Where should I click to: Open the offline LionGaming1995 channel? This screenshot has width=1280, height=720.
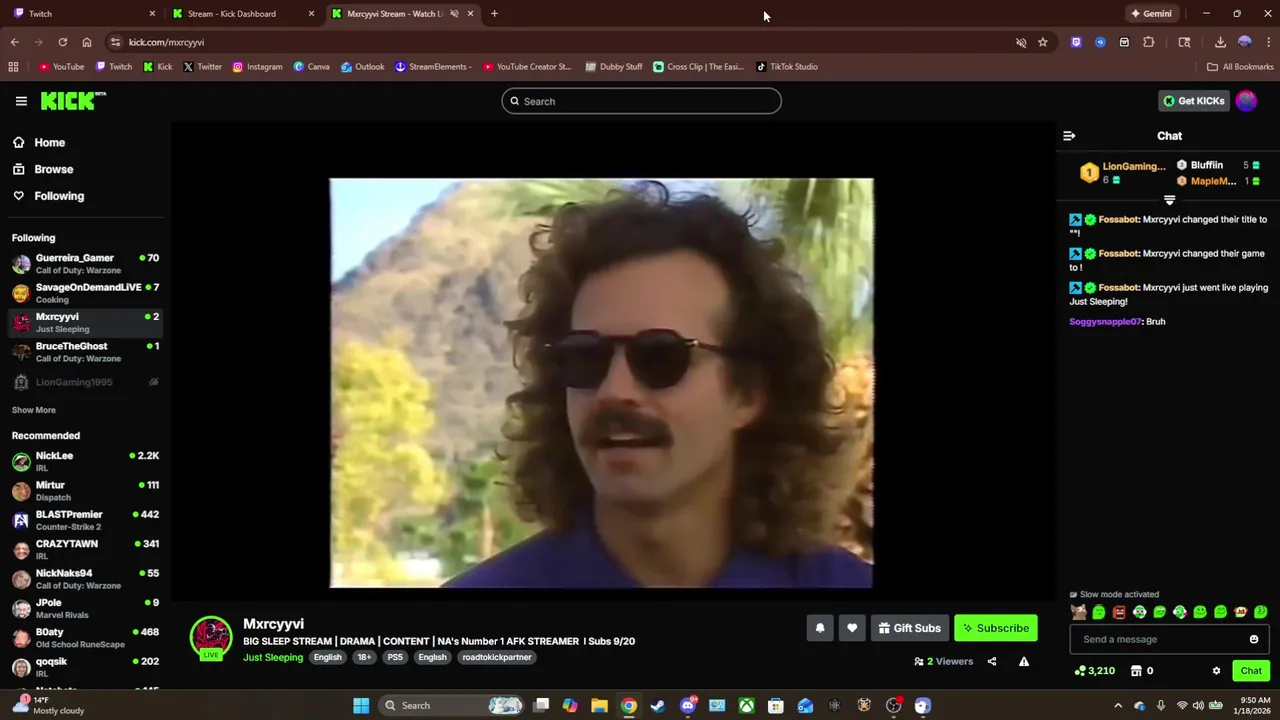[x=85, y=382]
